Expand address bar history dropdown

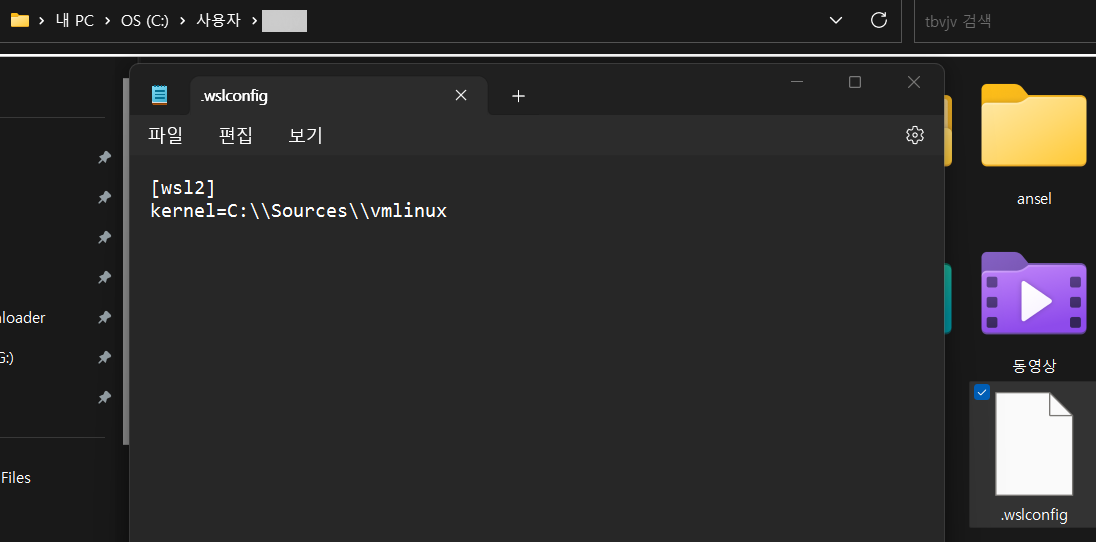click(x=836, y=20)
